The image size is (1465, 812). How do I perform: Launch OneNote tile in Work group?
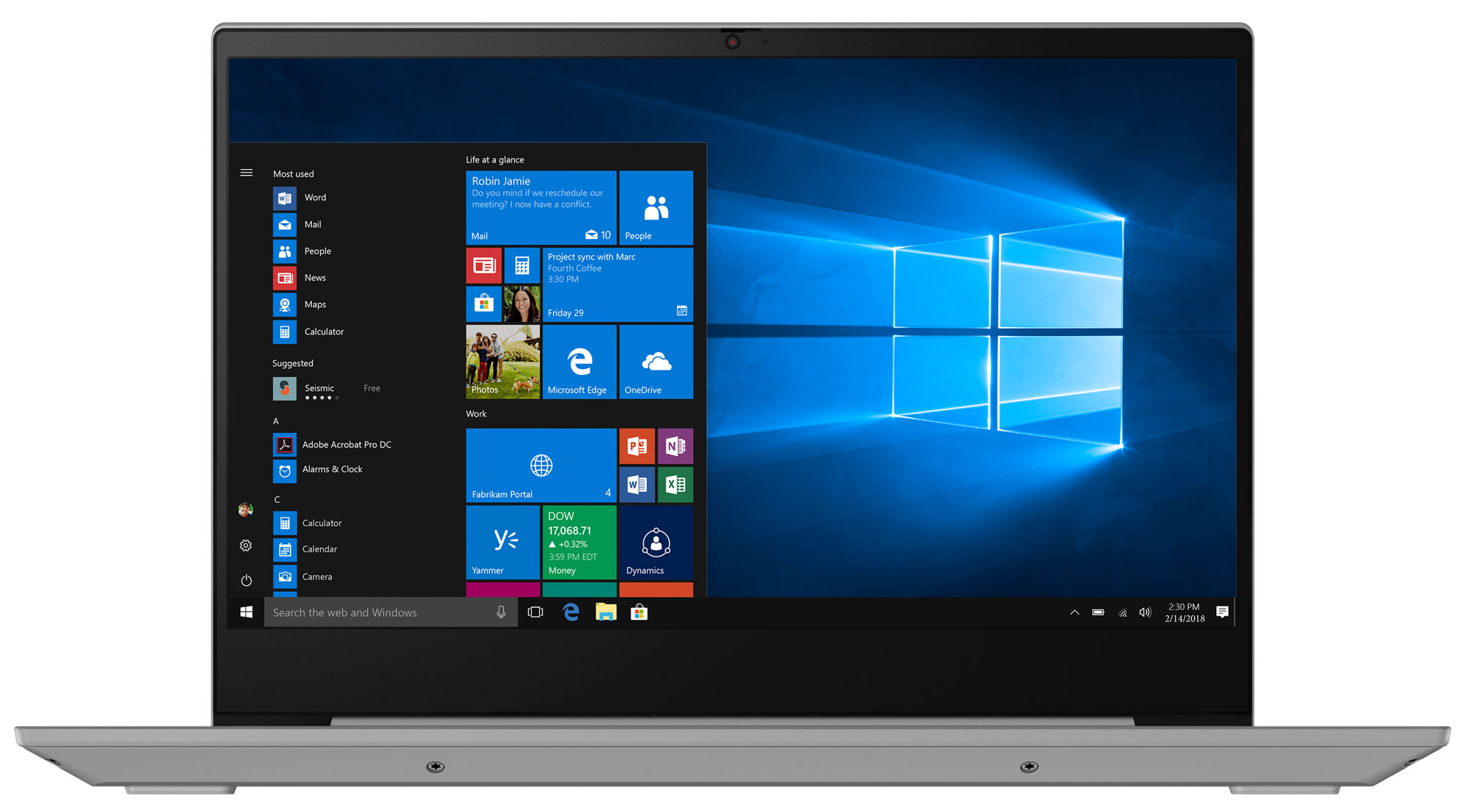pyautogui.click(x=675, y=446)
